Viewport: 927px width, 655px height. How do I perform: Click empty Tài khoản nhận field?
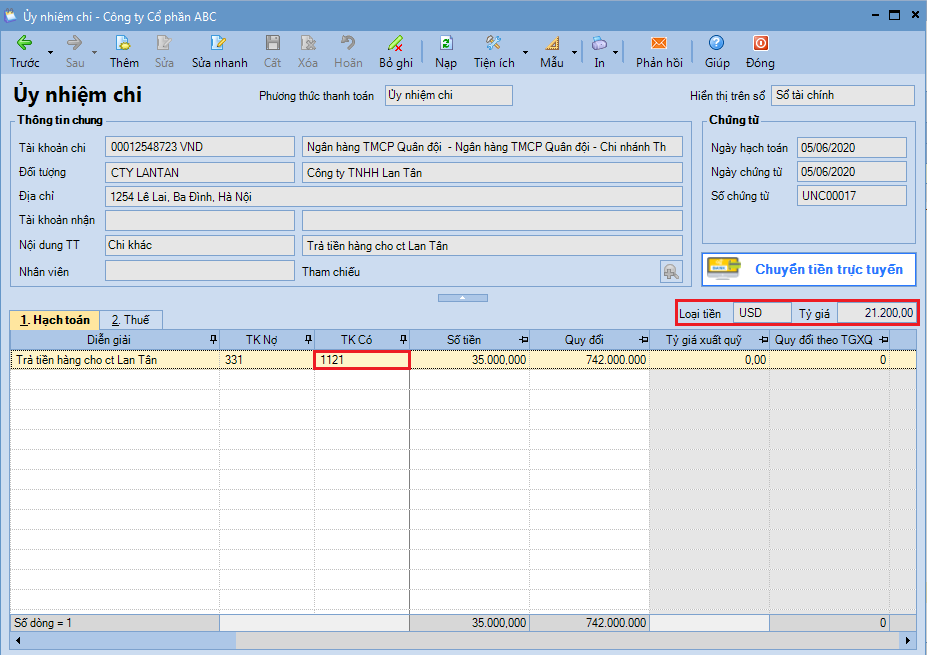200,221
